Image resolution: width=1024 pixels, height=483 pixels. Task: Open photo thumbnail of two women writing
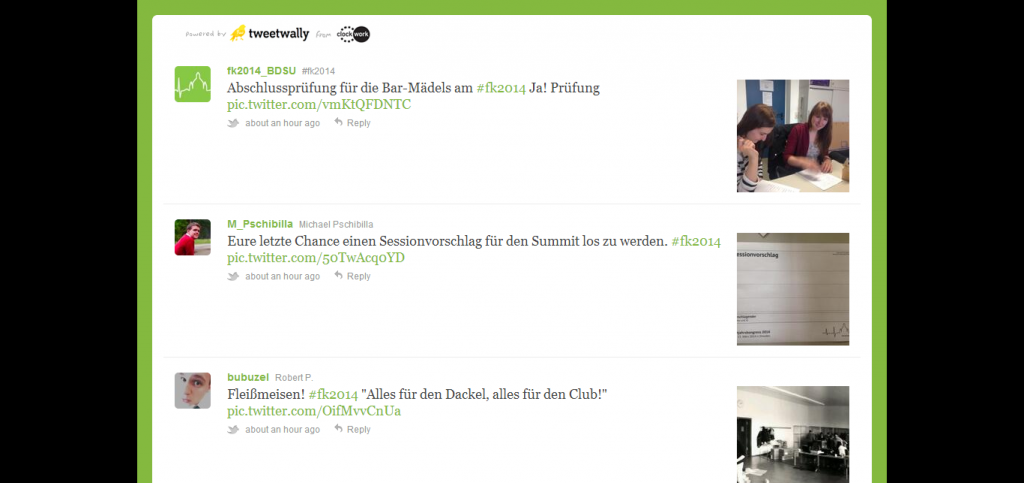tap(793, 136)
